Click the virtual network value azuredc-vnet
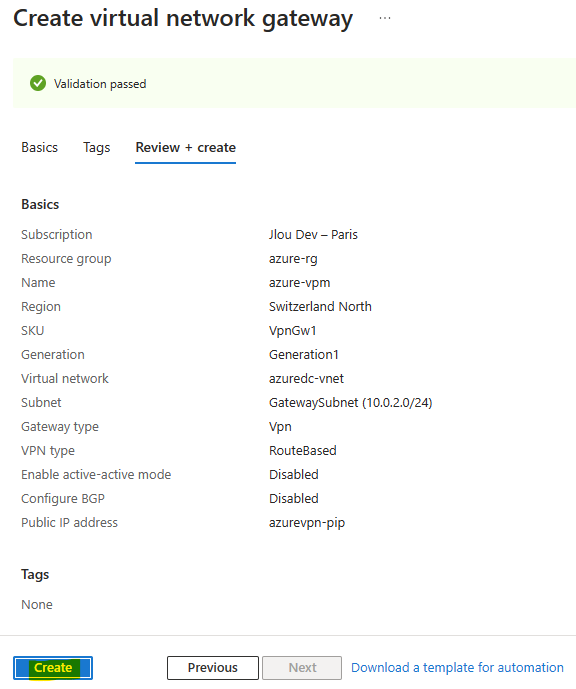The height and width of the screenshot is (689, 576). (306, 378)
